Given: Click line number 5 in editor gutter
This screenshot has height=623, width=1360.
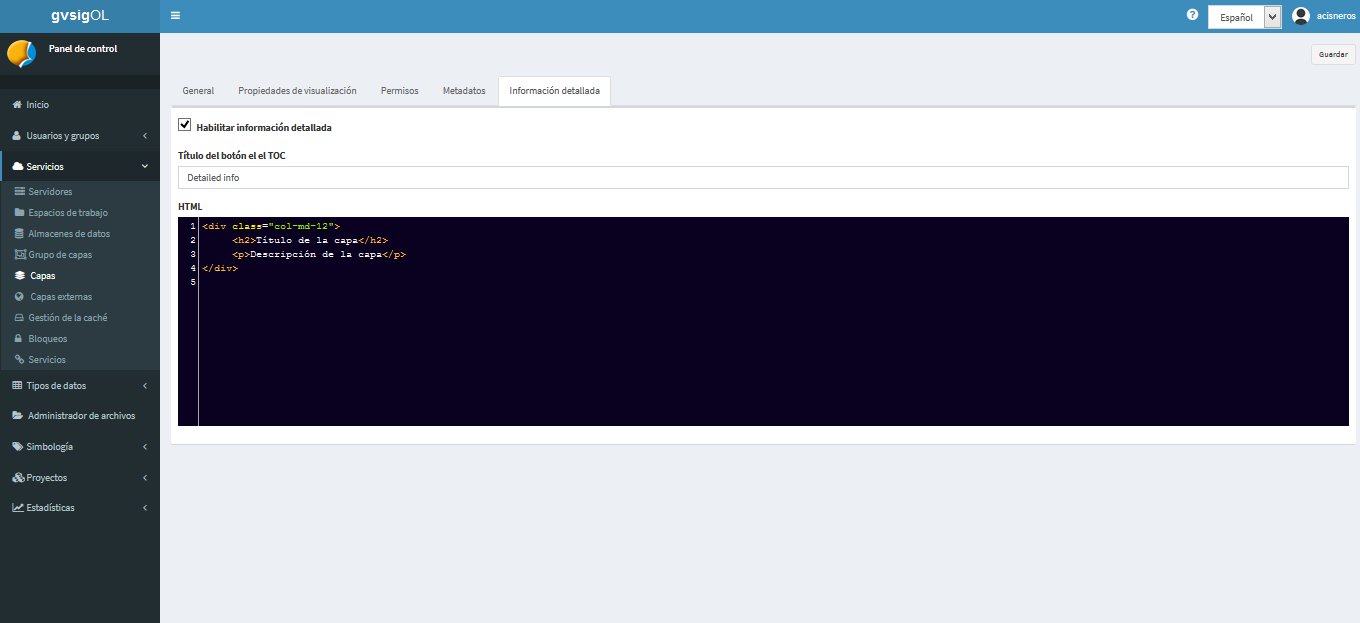Looking at the screenshot, I should pyautogui.click(x=192, y=283).
